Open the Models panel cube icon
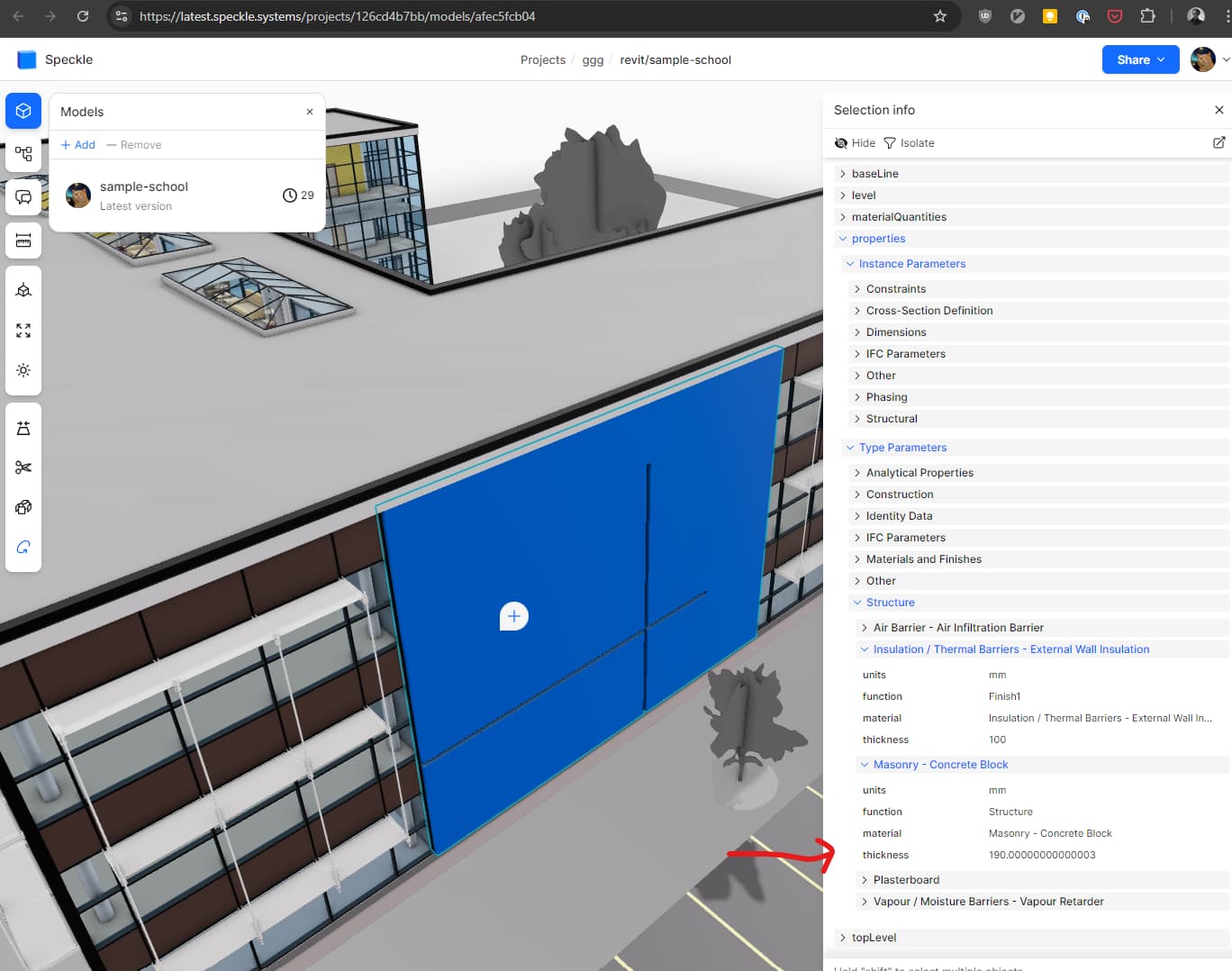The width and height of the screenshot is (1232, 971). pos(23,111)
